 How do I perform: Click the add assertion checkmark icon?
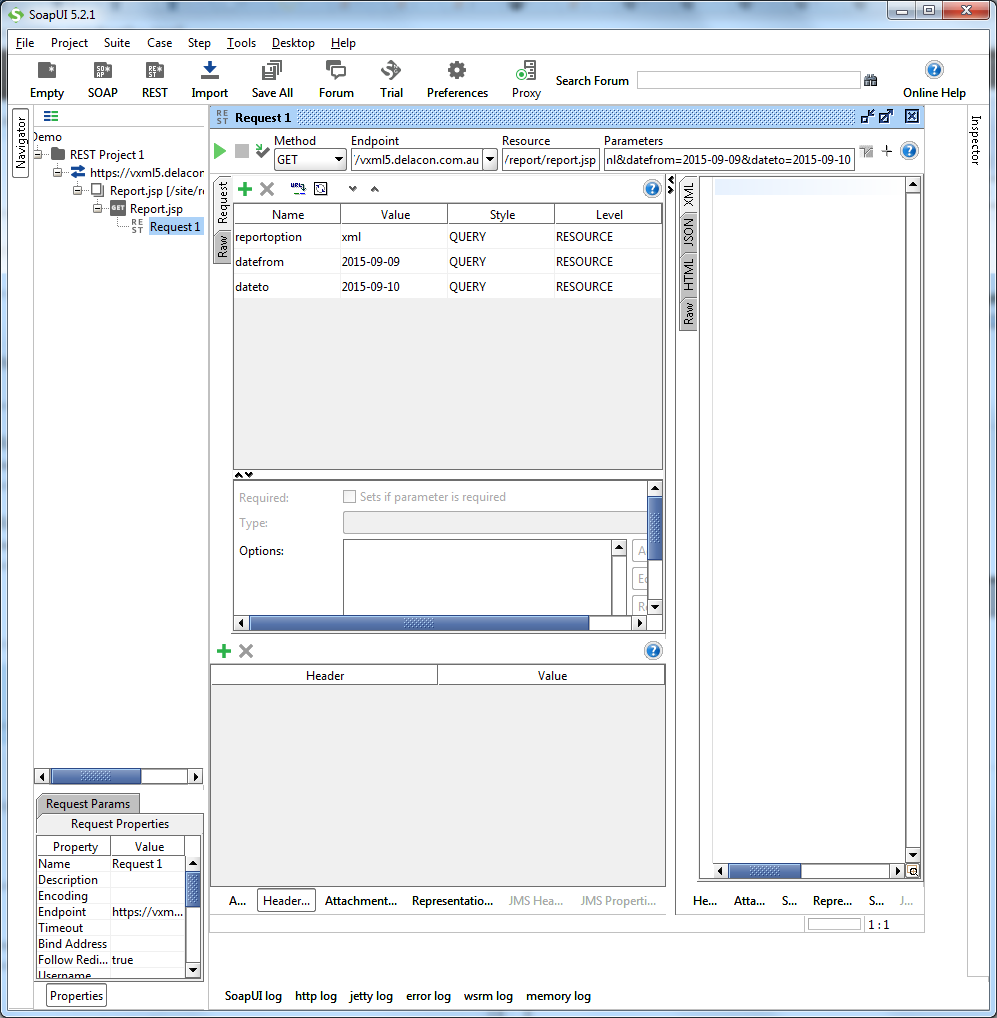point(262,151)
